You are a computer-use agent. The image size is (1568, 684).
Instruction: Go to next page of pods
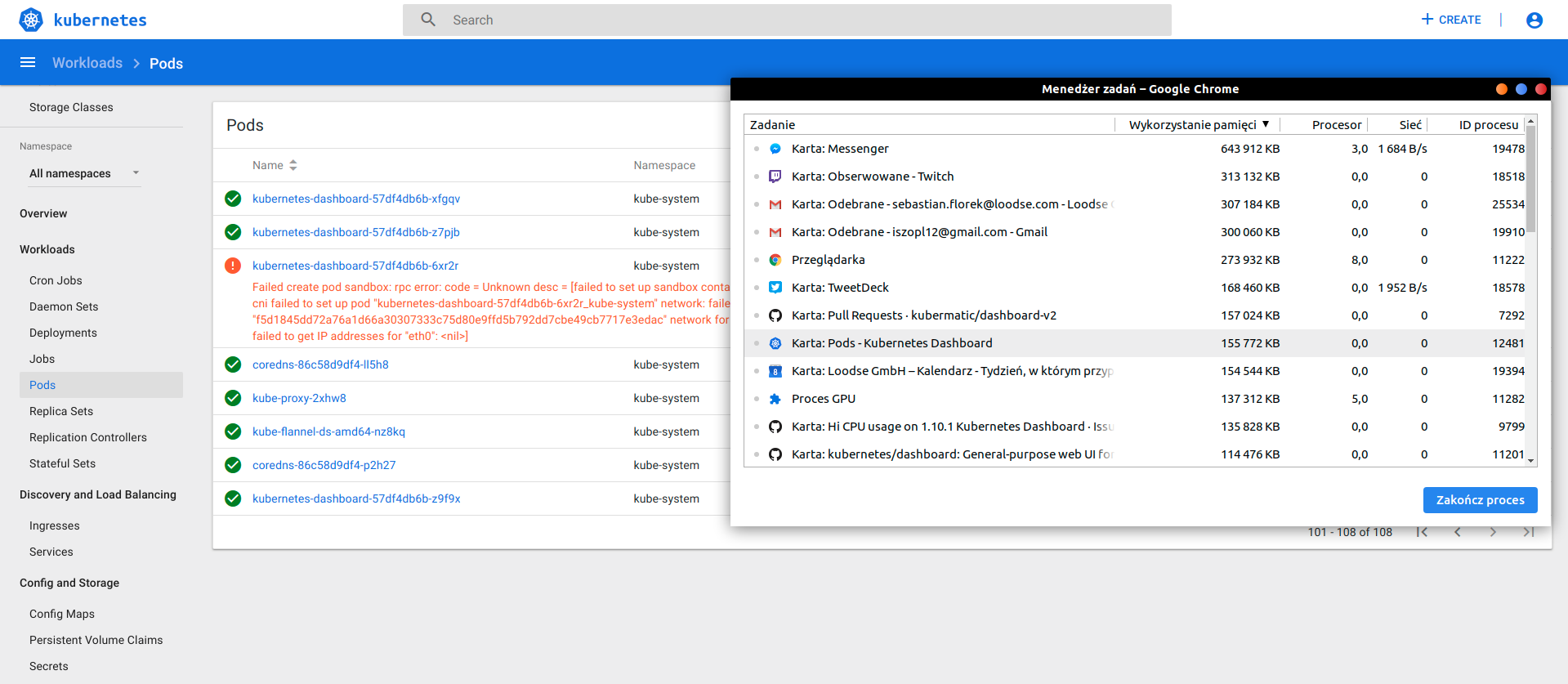coord(1493,532)
